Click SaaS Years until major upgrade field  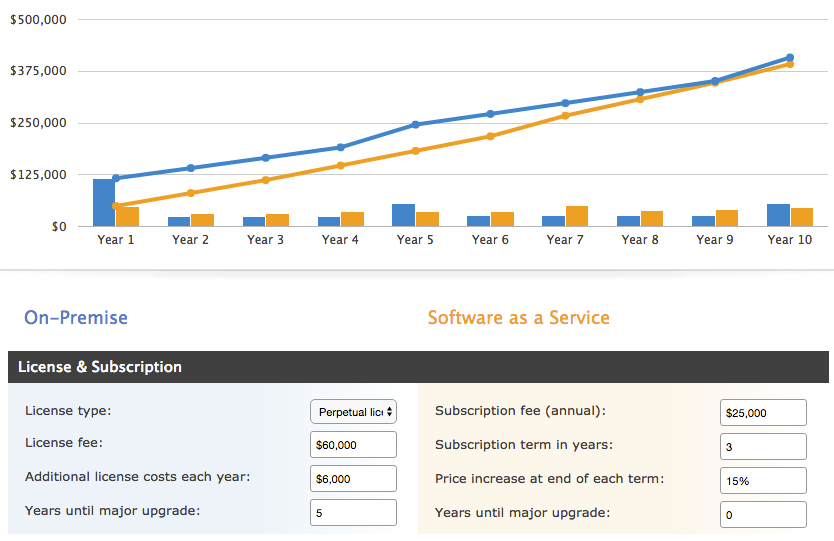pos(762,514)
